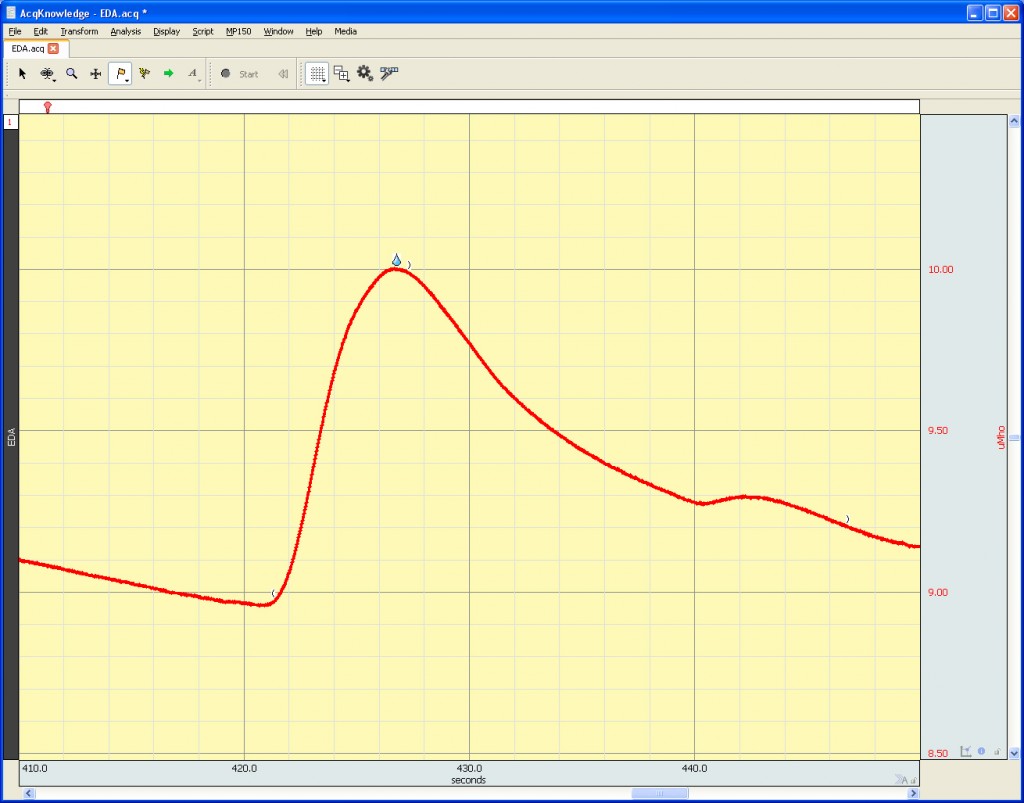Click the vertical scrollbar thumb
Image resolution: width=1024 pixels, height=803 pixels.
[x=1014, y=438]
